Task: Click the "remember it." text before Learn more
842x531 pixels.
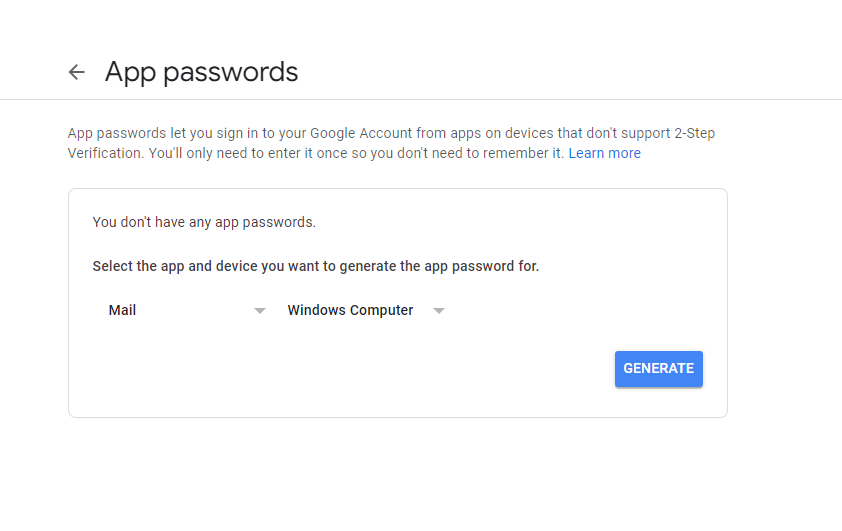Action: [521, 153]
